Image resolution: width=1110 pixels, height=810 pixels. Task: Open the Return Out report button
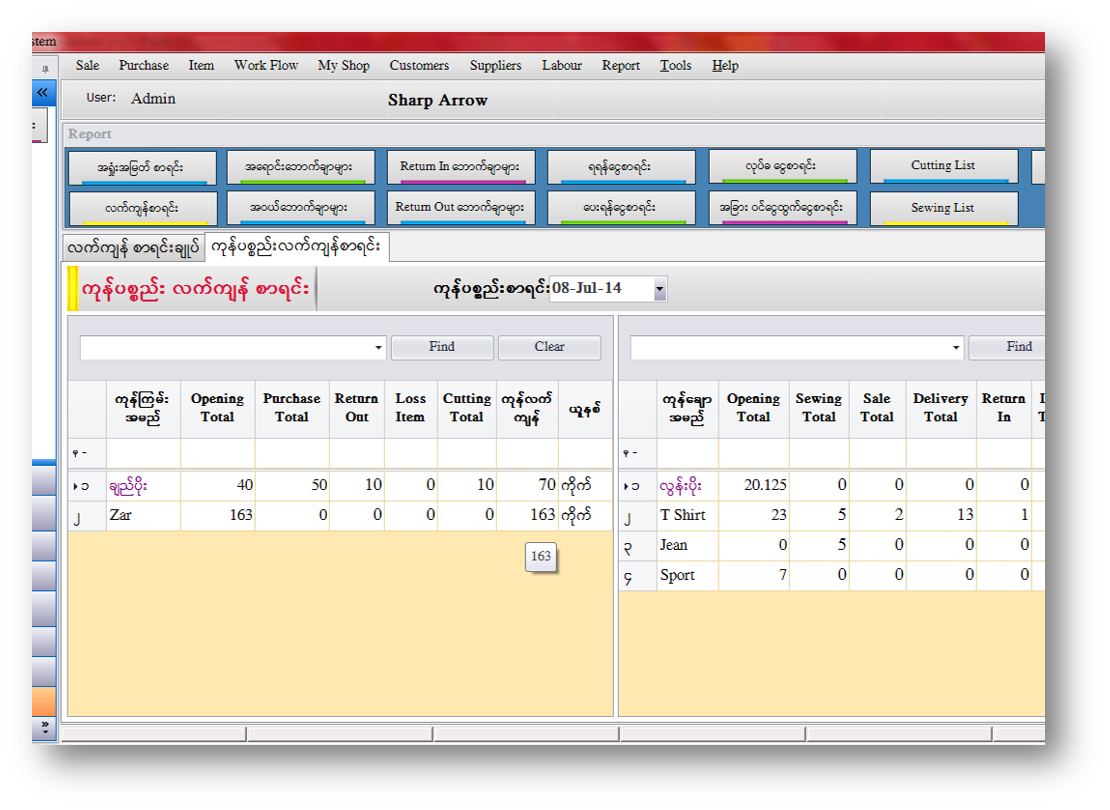460,208
